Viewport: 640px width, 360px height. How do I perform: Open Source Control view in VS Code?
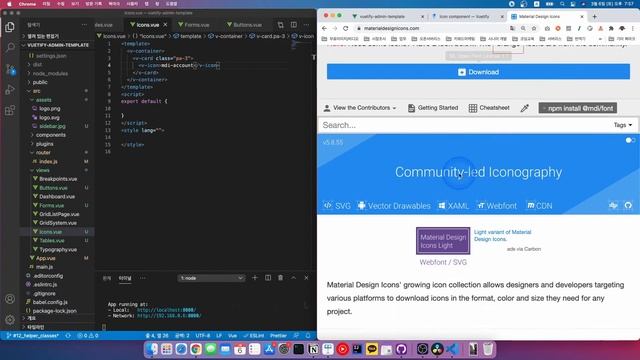click(10, 69)
